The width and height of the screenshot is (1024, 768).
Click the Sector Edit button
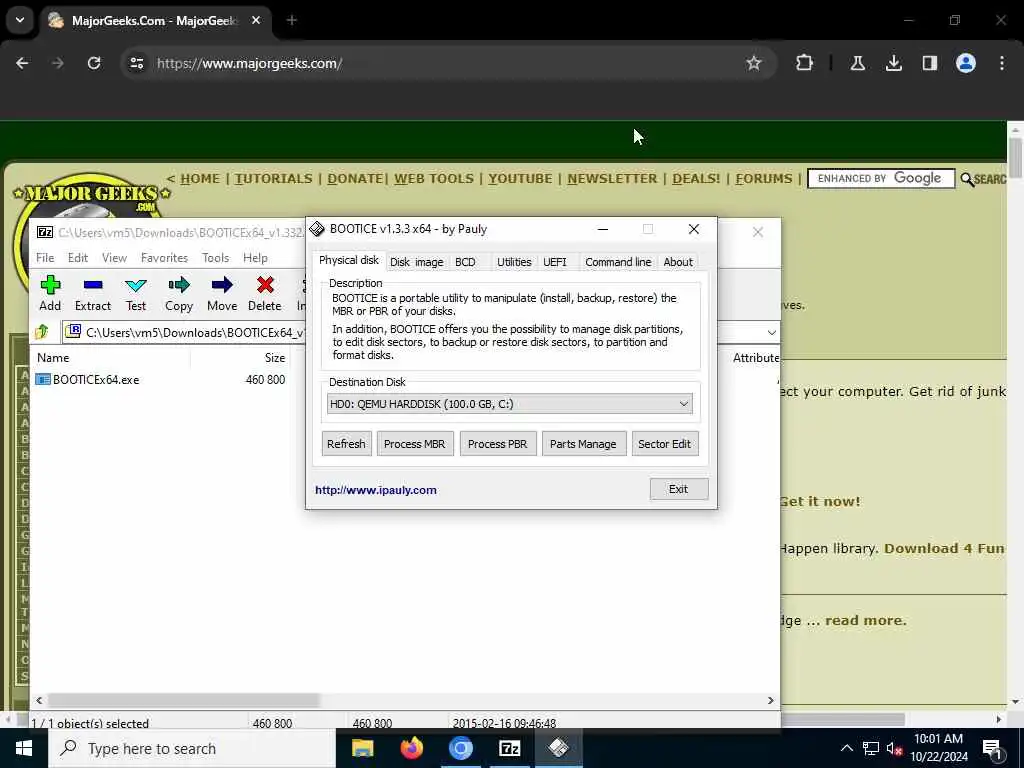click(x=664, y=443)
